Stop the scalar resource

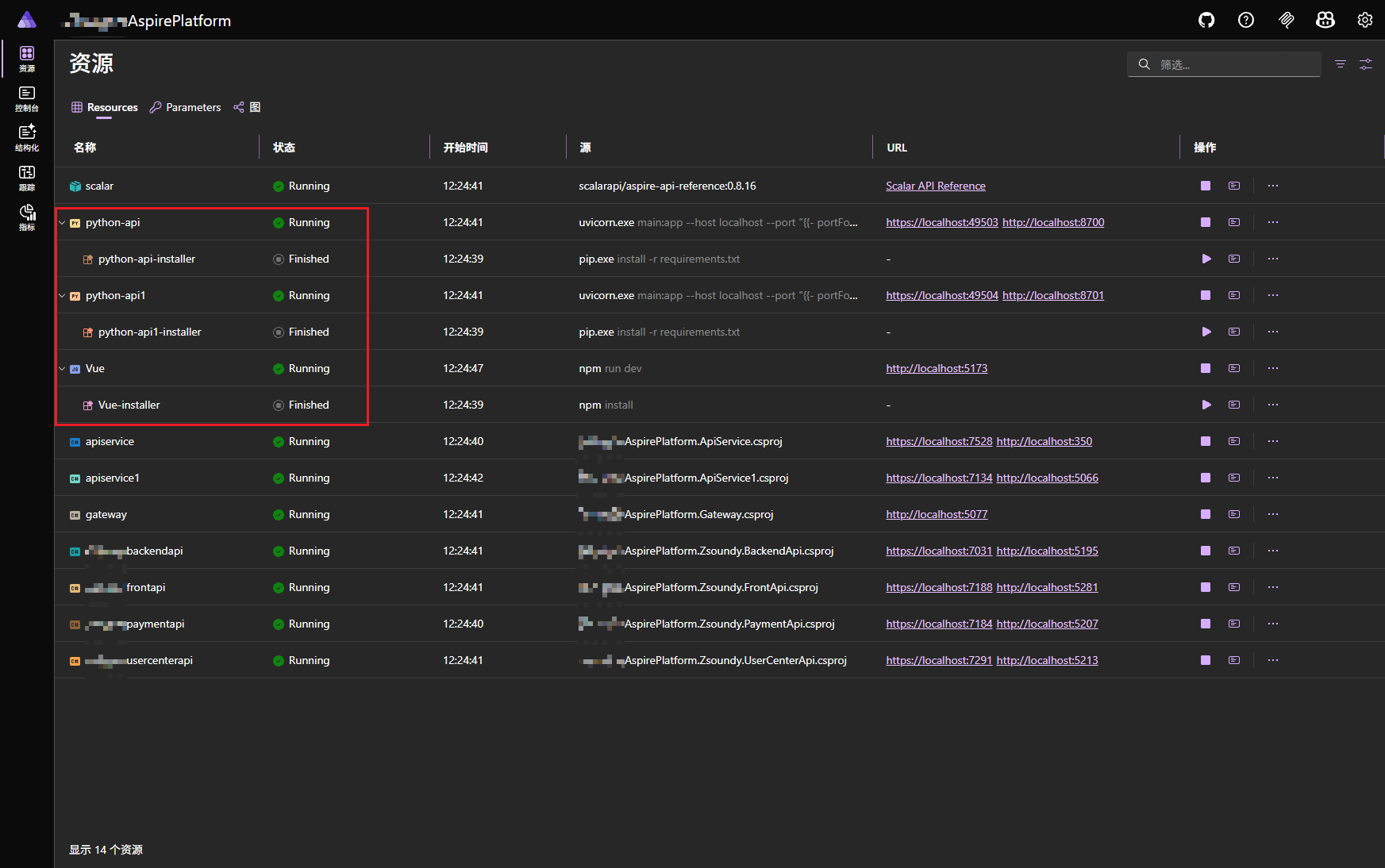(x=1206, y=186)
